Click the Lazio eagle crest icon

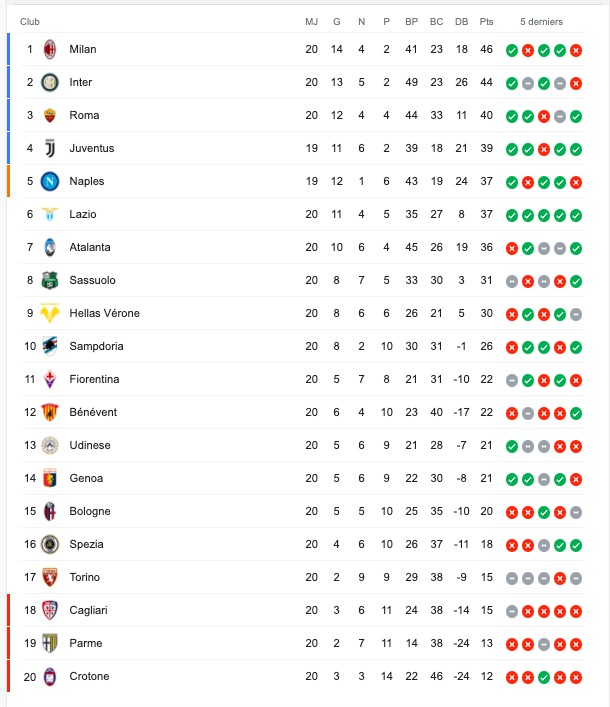click(x=50, y=214)
